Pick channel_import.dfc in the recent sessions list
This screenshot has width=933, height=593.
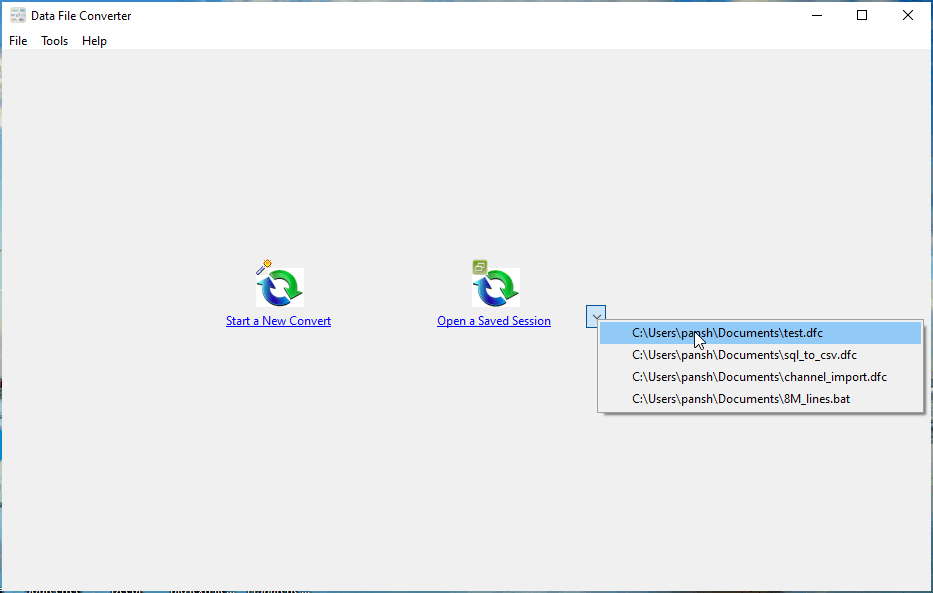pyautogui.click(x=760, y=377)
